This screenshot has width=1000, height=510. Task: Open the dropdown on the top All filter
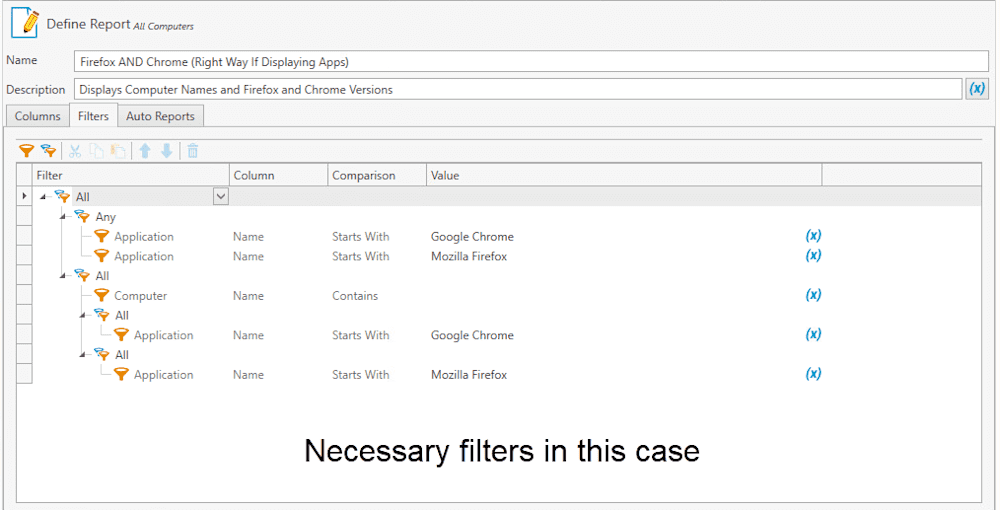(x=220, y=196)
